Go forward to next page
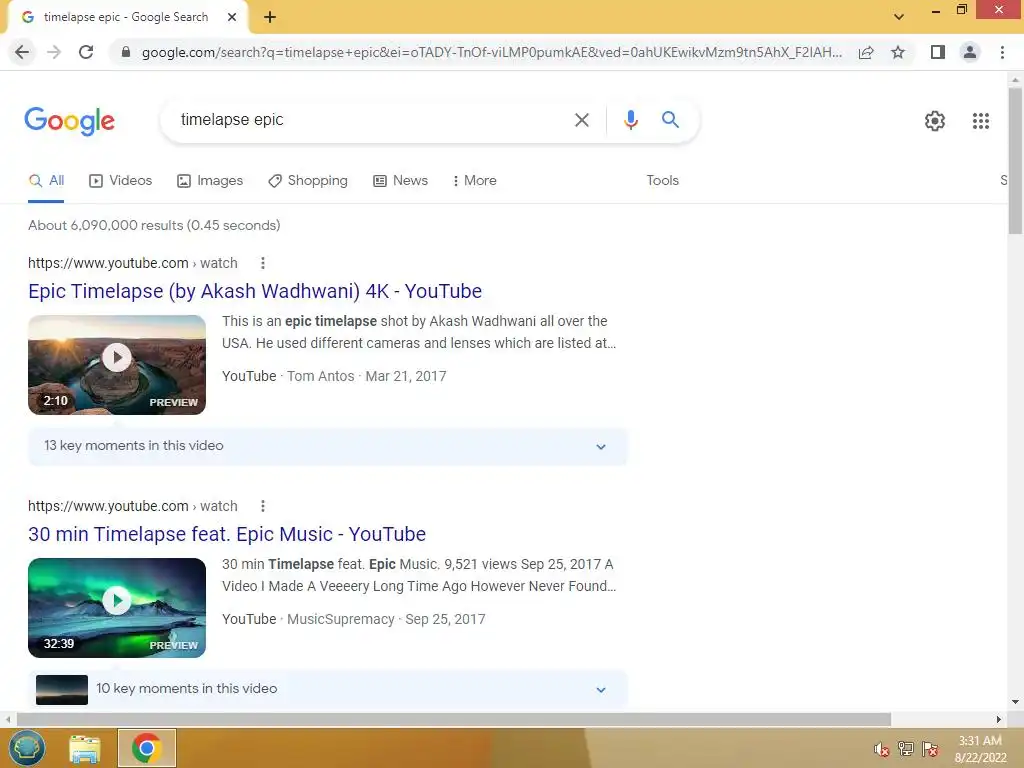The image size is (1024, 768). pos(54,52)
